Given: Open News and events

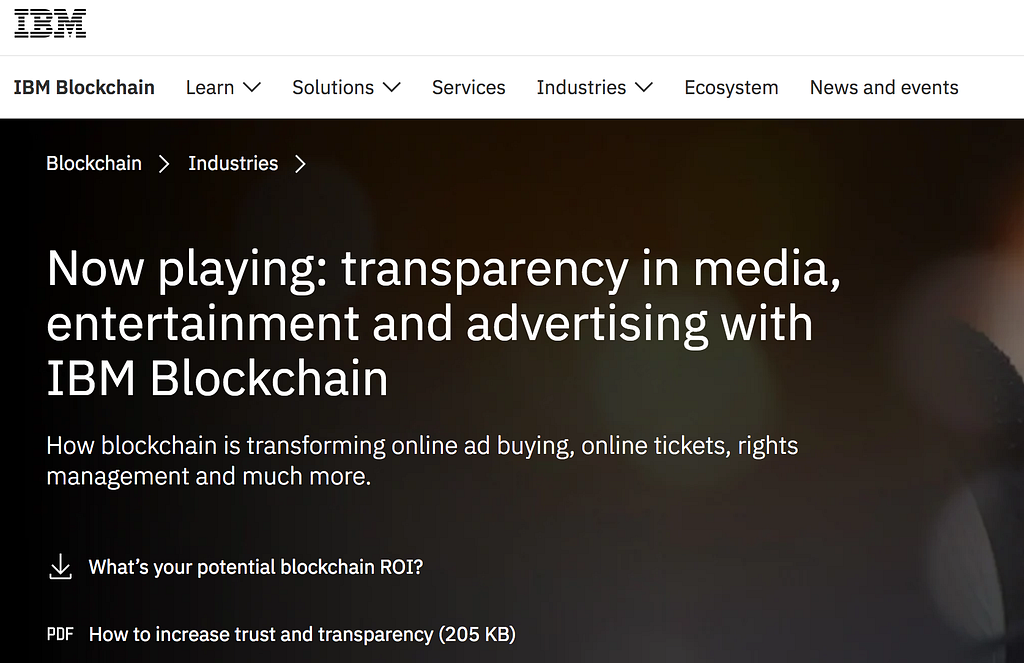Looking at the screenshot, I should [884, 88].
